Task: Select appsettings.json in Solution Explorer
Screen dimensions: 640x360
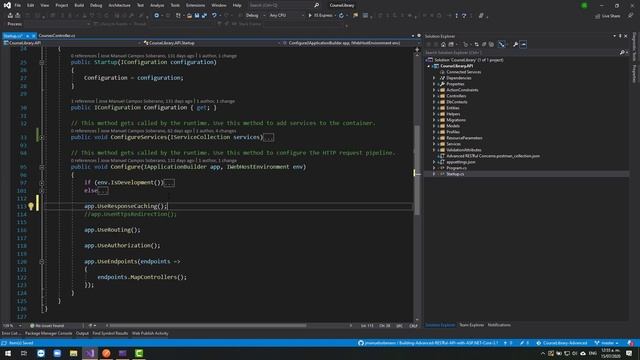Action: coord(460,162)
